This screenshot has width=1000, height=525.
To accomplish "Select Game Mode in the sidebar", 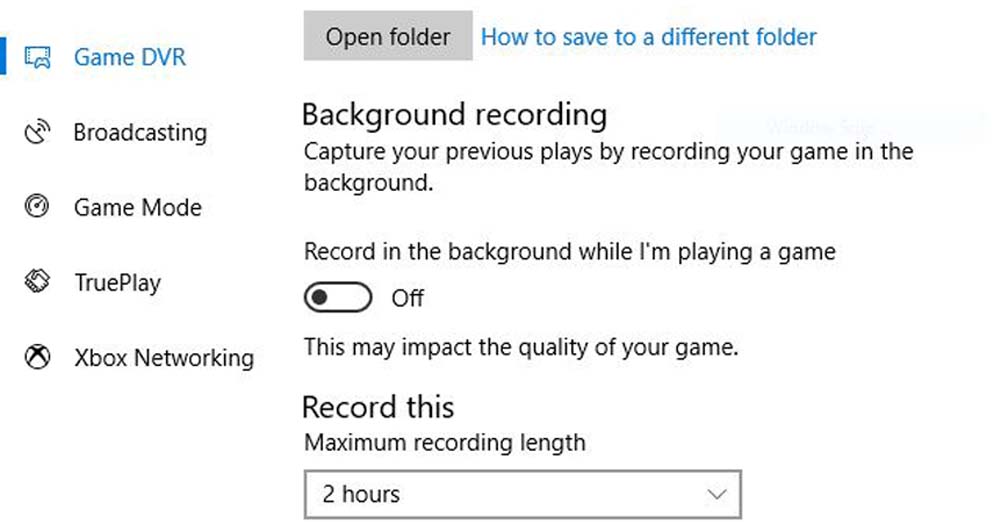I will coord(138,207).
